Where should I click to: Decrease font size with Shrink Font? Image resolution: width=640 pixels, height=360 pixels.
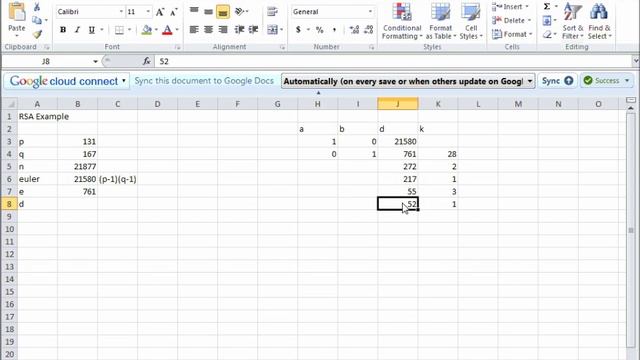[173, 12]
